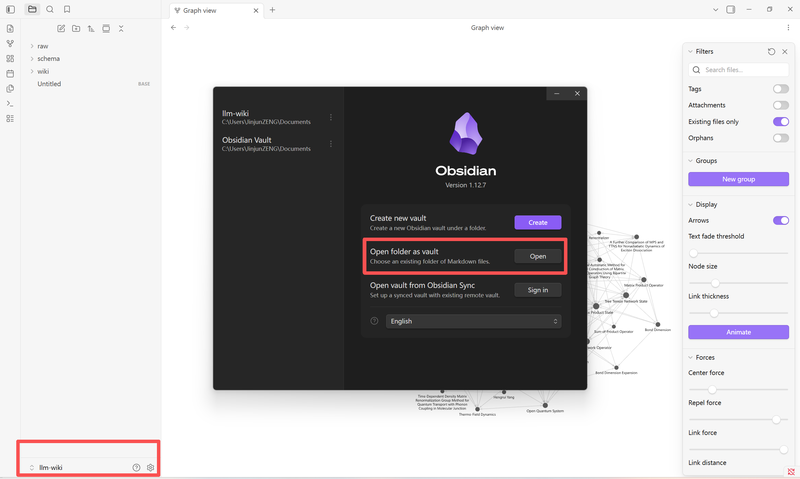Screen dimensions: 800x479
Task: Navigate forward in Graph view
Action: coord(187,28)
